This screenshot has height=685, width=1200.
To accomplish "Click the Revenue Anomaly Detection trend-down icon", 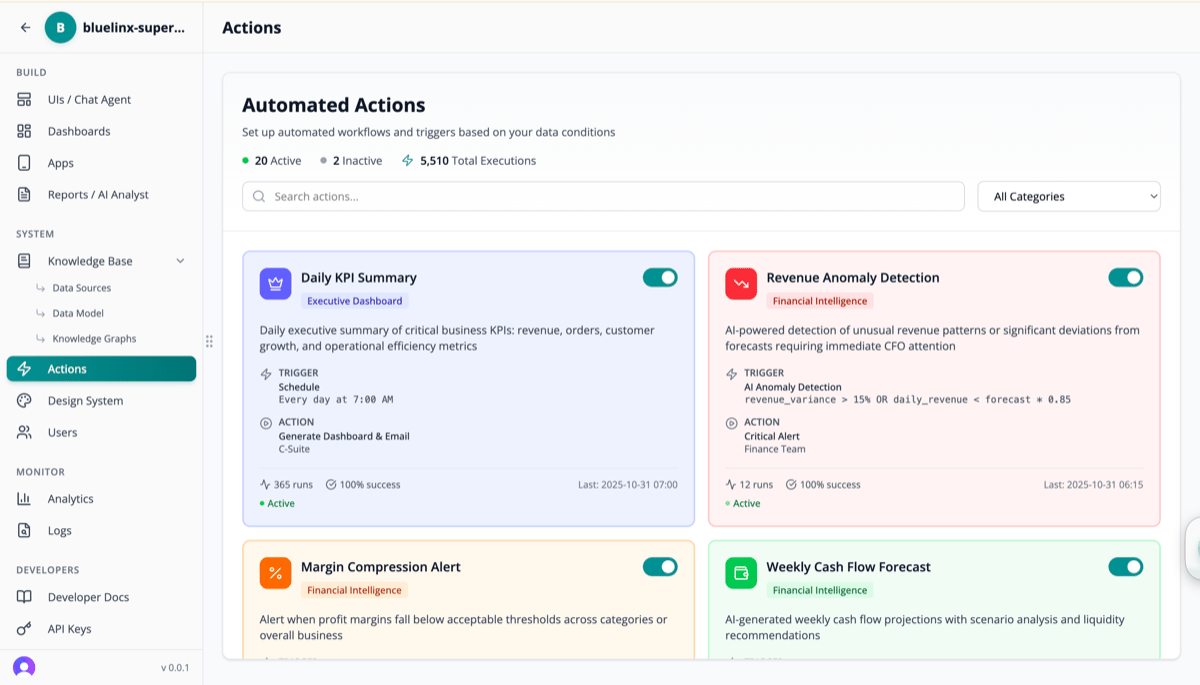I will pos(741,284).
